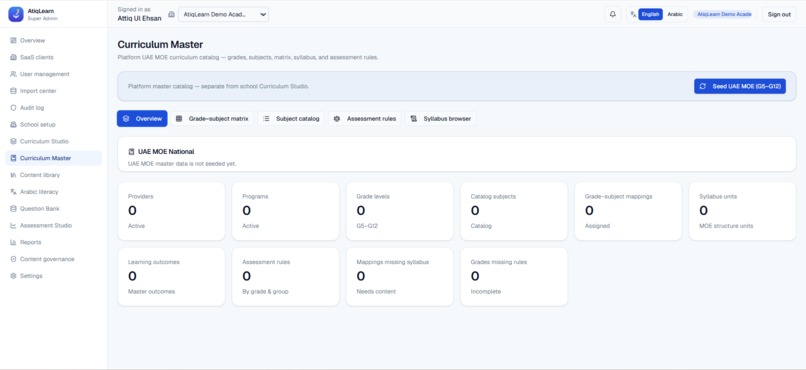Screen dimensions: 806x370
Task: Go to SaaS clients in sidebar
Action: [53, 58]
